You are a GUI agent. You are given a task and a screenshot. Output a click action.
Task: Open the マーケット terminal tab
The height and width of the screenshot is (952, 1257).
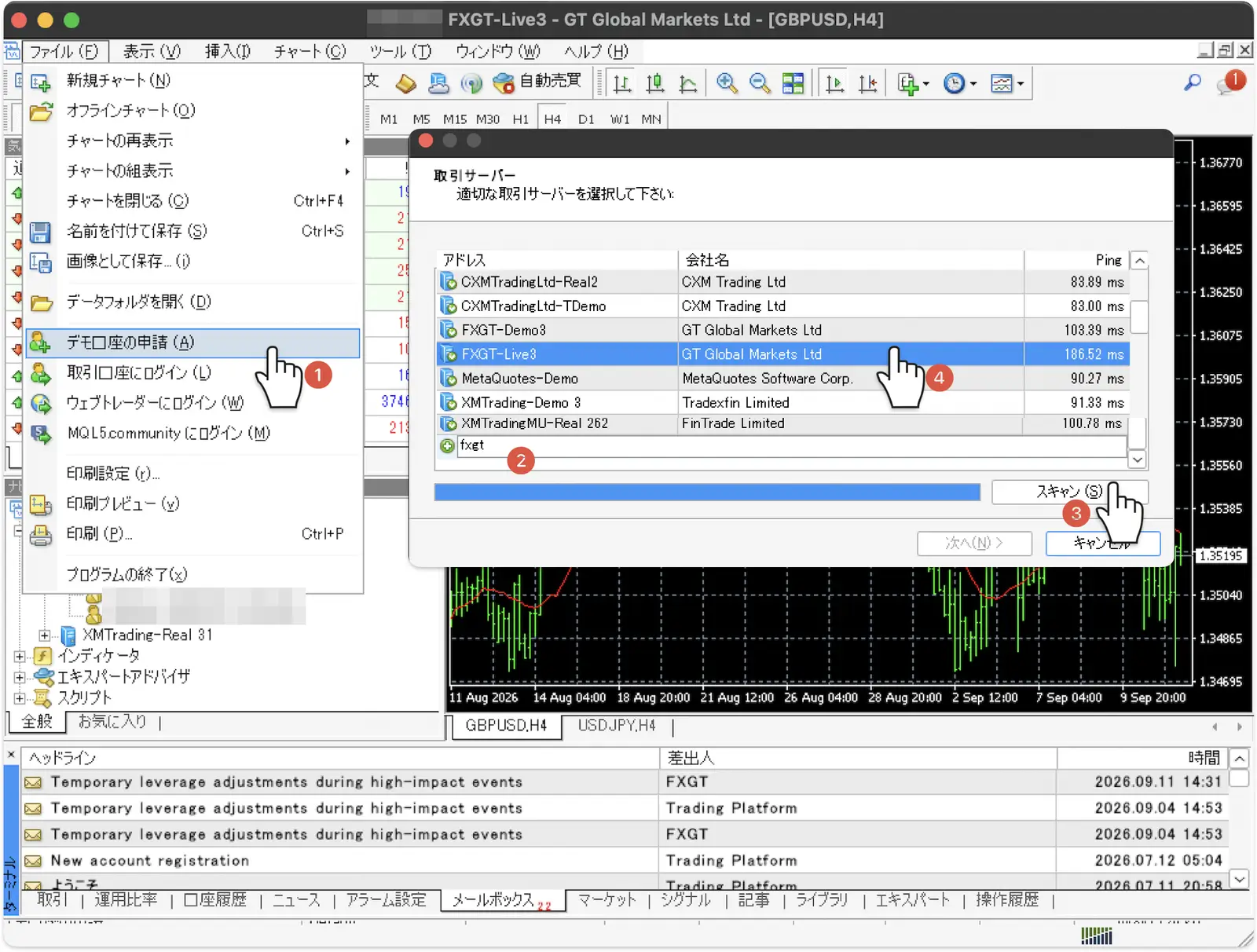(x=607, y=900)
